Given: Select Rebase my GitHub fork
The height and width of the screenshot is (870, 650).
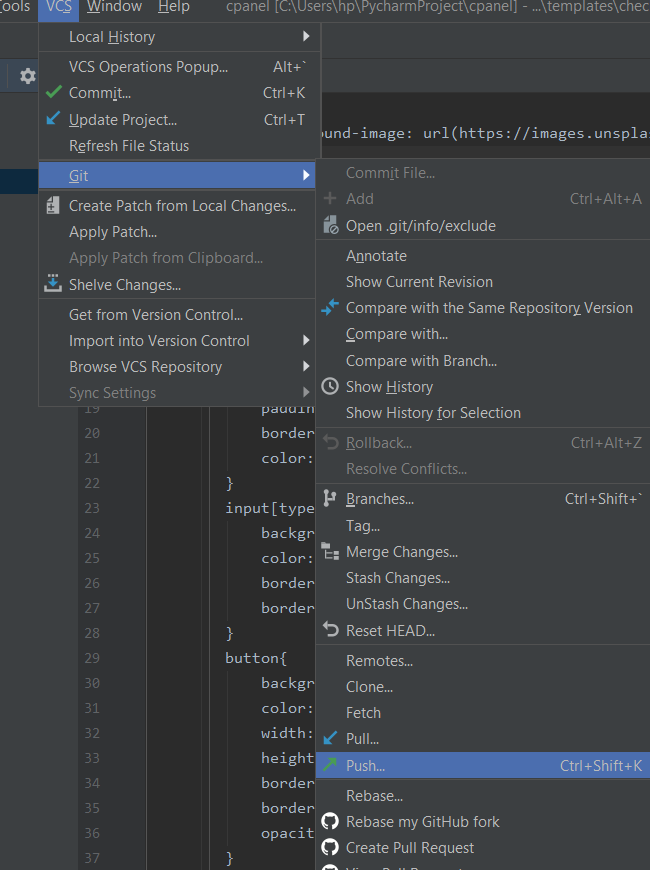Looking at the screenshot, I should point(423,822).
